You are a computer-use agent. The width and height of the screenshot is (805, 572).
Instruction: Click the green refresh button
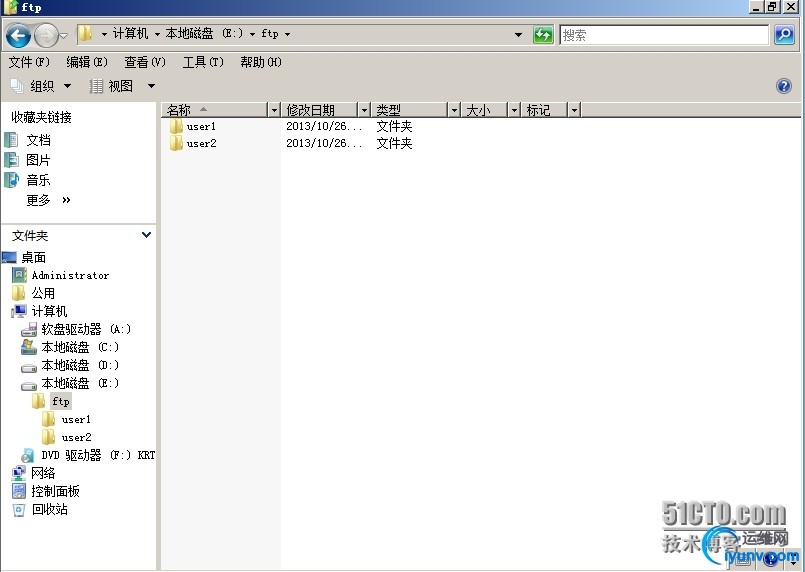click(x=543, y=35)
